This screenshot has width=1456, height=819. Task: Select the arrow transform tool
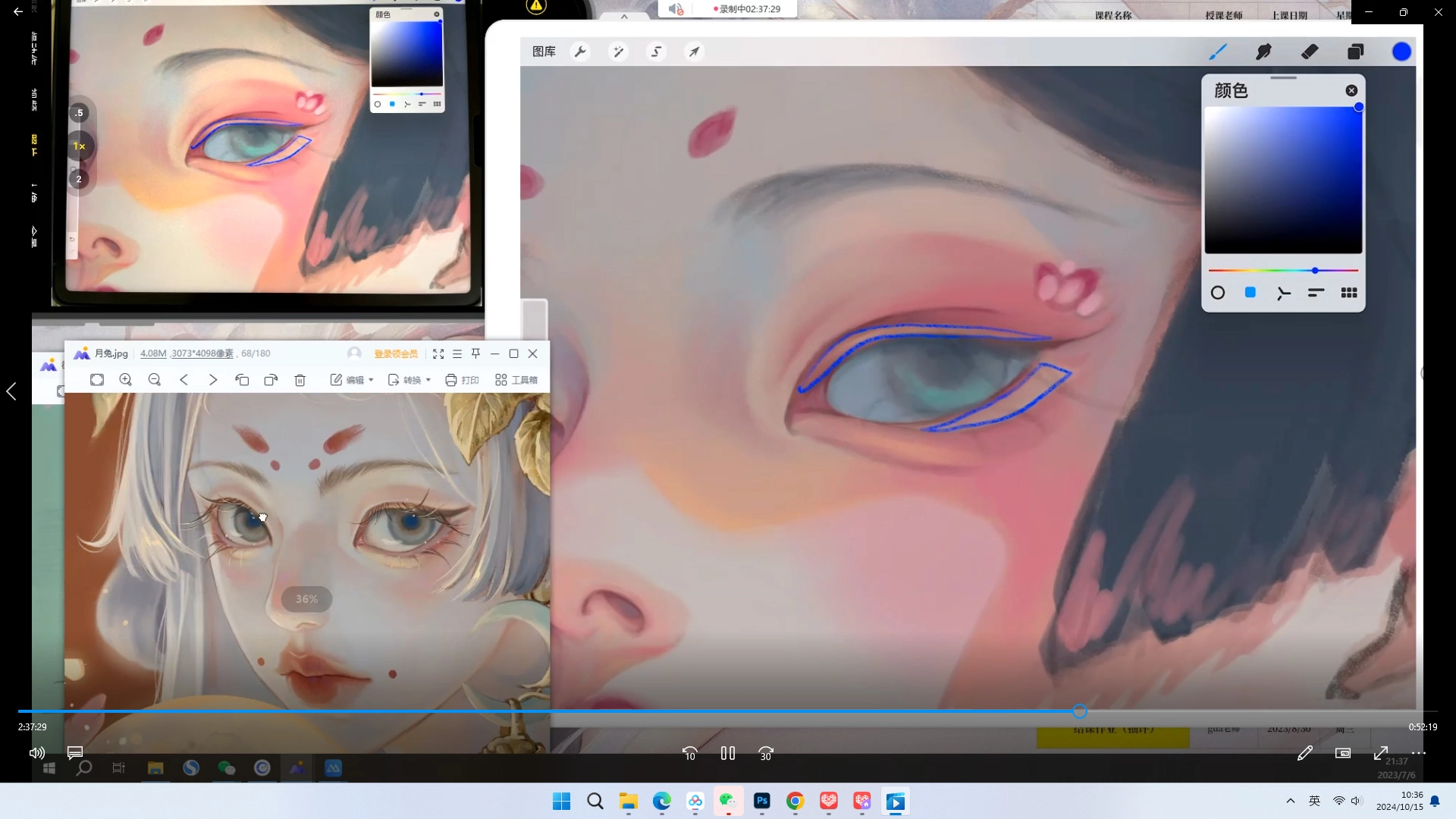pyautogui.click(x=694, y=52)
